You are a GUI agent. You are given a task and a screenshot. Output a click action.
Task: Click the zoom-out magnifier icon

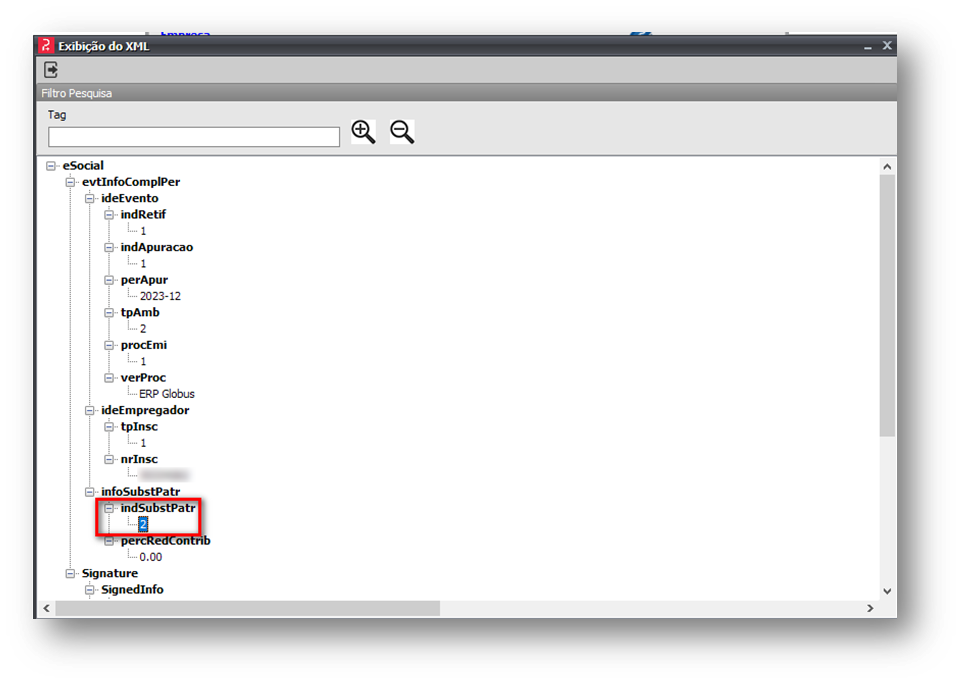pyautogui.click(x=402, y=132)
